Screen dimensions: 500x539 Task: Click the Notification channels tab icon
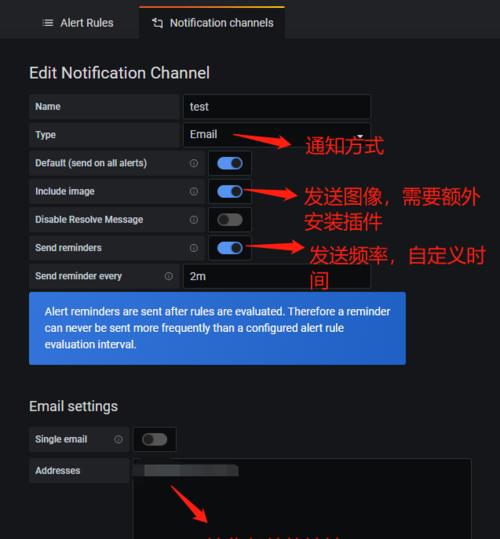click(x=157, y=23)
